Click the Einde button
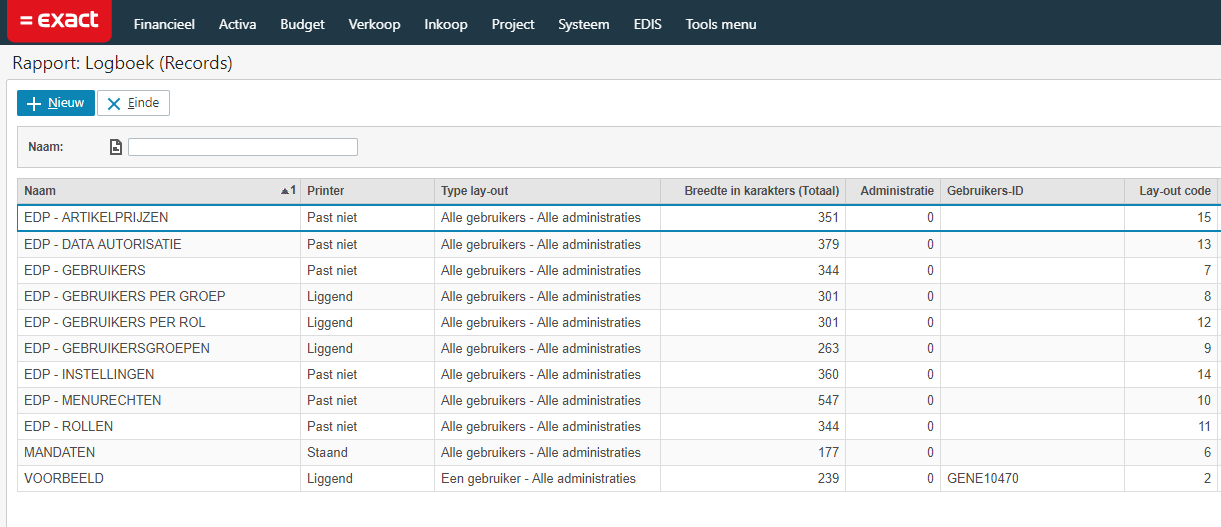 click(x=133, y=103)
